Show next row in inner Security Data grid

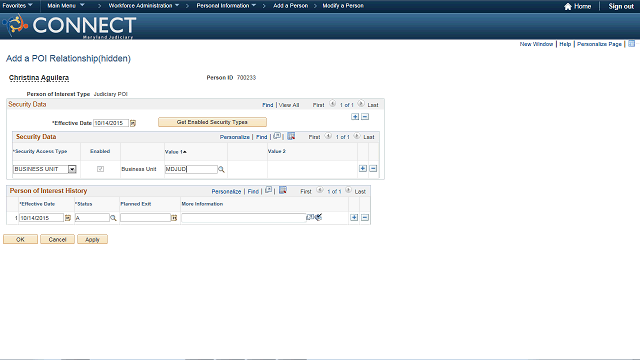(x=357, y=136)
